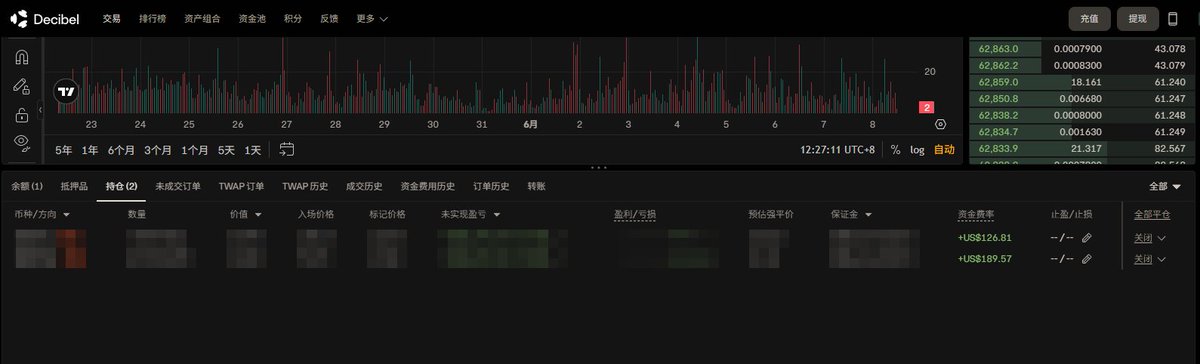Open go-to-date calendar icon
This screenshot has height=364, width=1200.
[x=287, y=149]
